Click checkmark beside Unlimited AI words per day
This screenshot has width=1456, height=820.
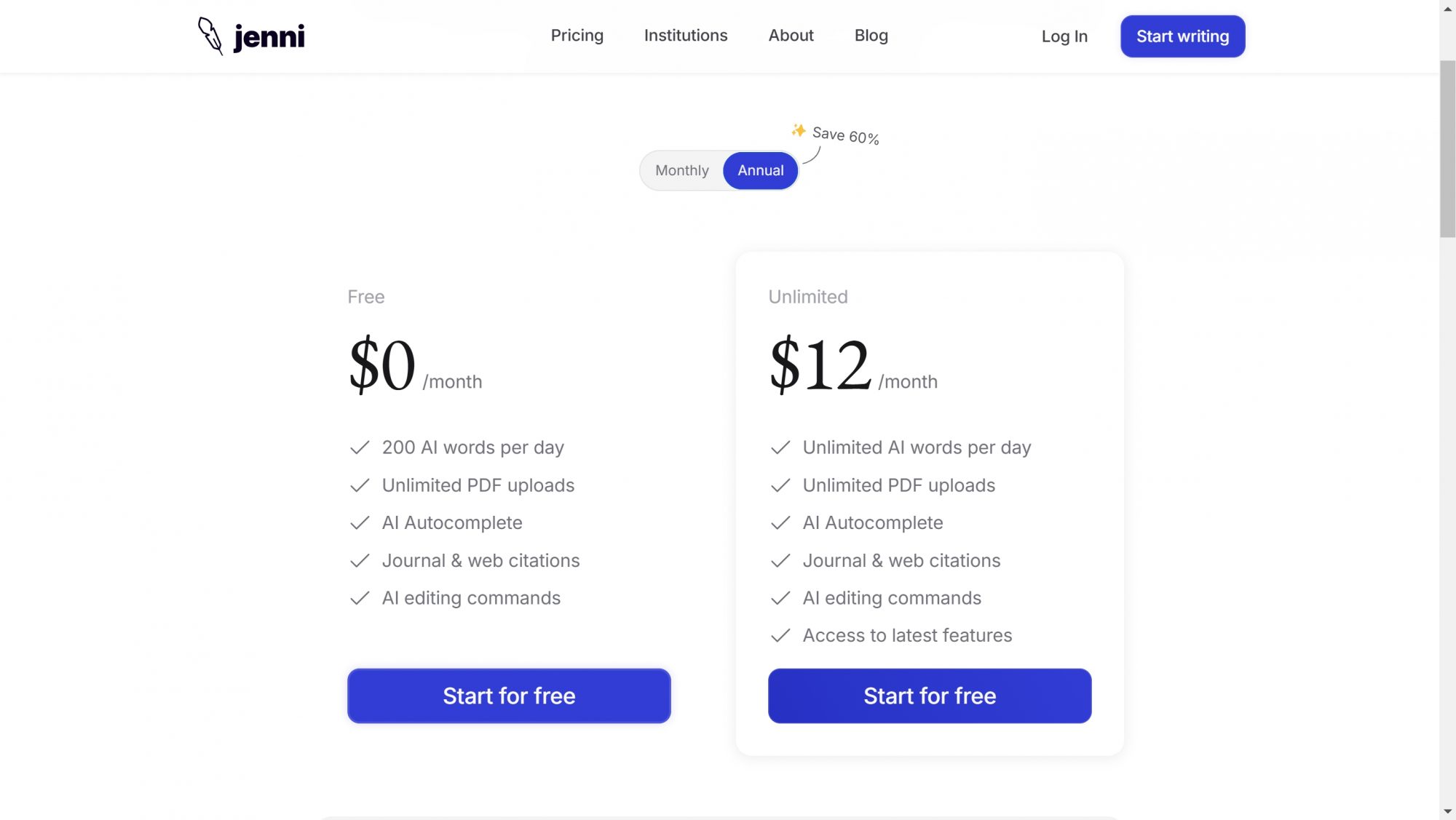pos(780,447)
